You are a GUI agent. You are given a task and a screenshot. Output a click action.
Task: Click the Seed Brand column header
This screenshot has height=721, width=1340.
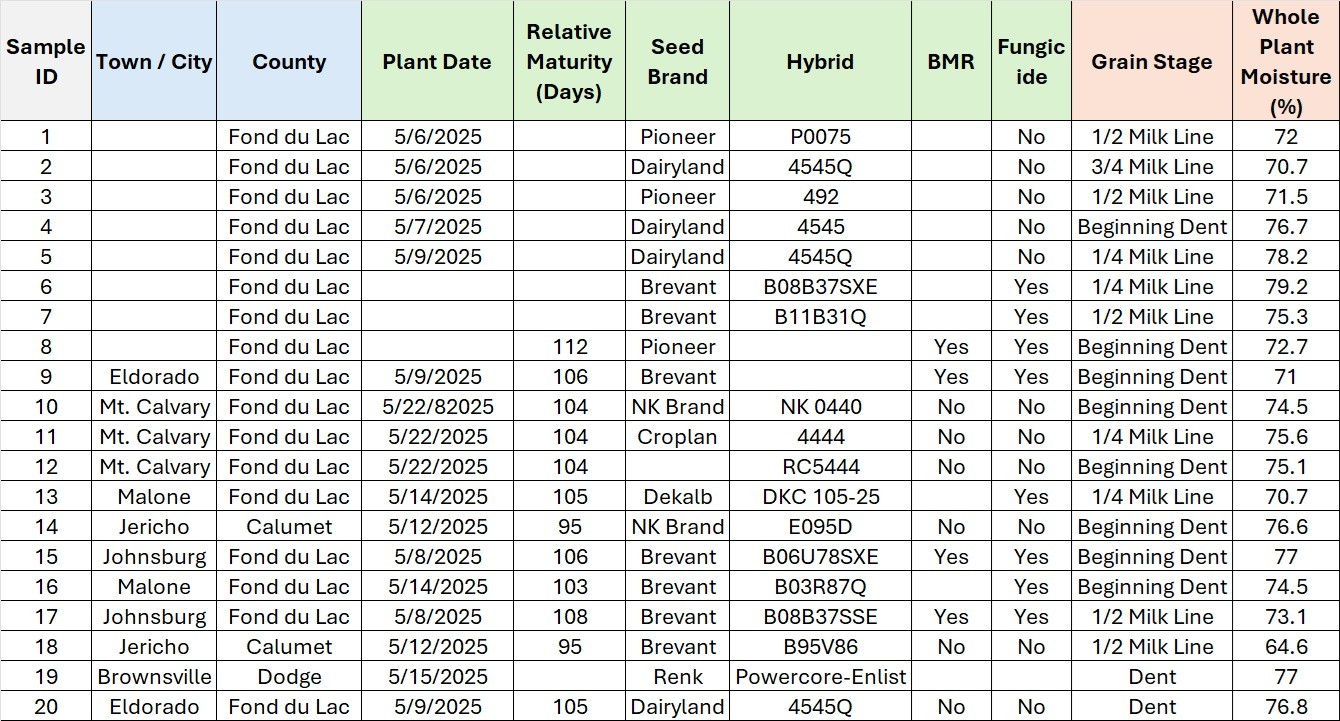pos(678,62)
